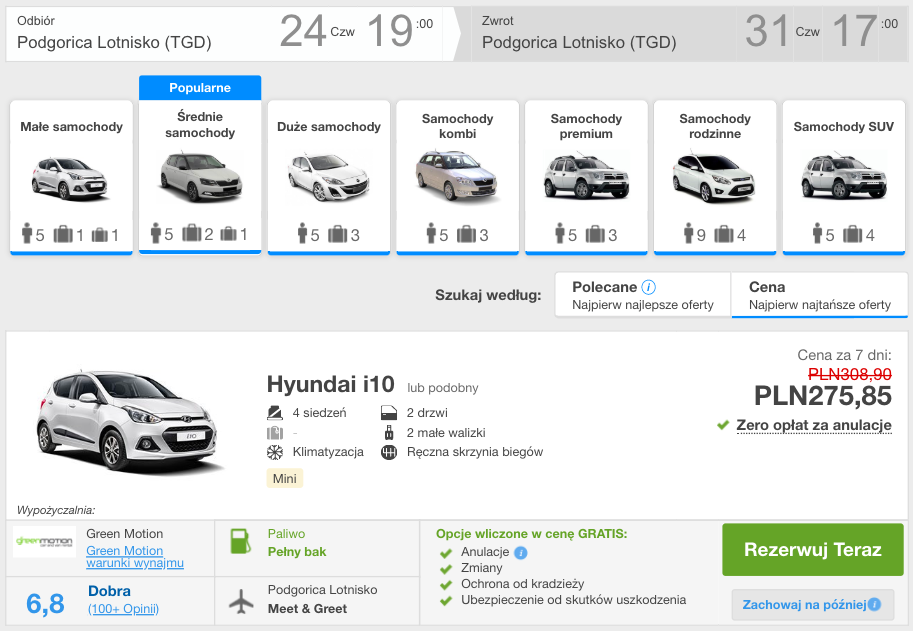The width and height of the screenshot is (913, 631).
Task: Click the seats icon for 4 siedzeń
Action: 274,413
